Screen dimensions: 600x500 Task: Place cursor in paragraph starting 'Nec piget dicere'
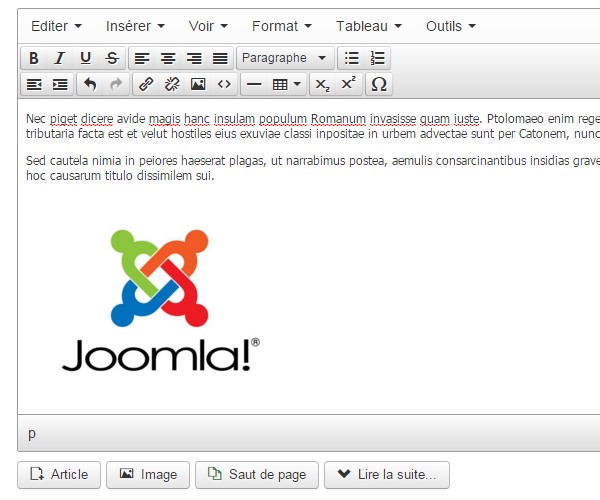pos(312,126)
